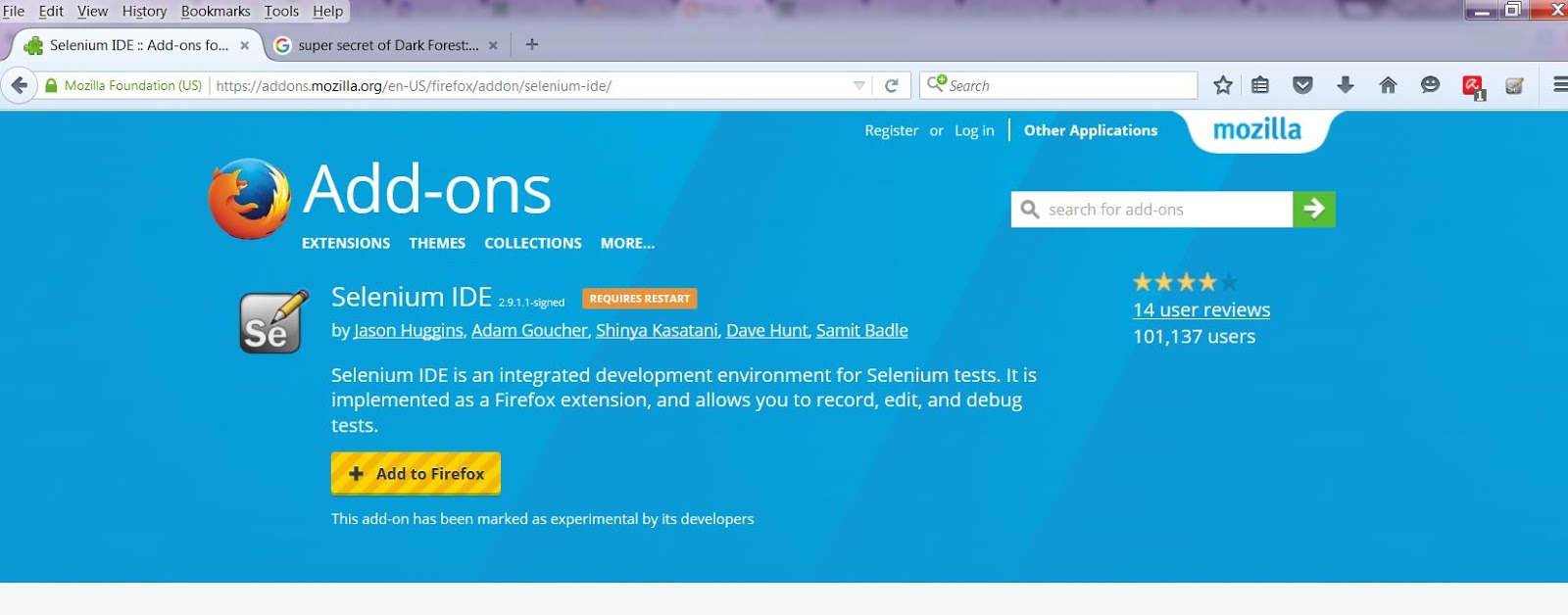Open the Pocket icon in toolbar
Viewport: 1568px width, 615px height.
coord(1302,85)
